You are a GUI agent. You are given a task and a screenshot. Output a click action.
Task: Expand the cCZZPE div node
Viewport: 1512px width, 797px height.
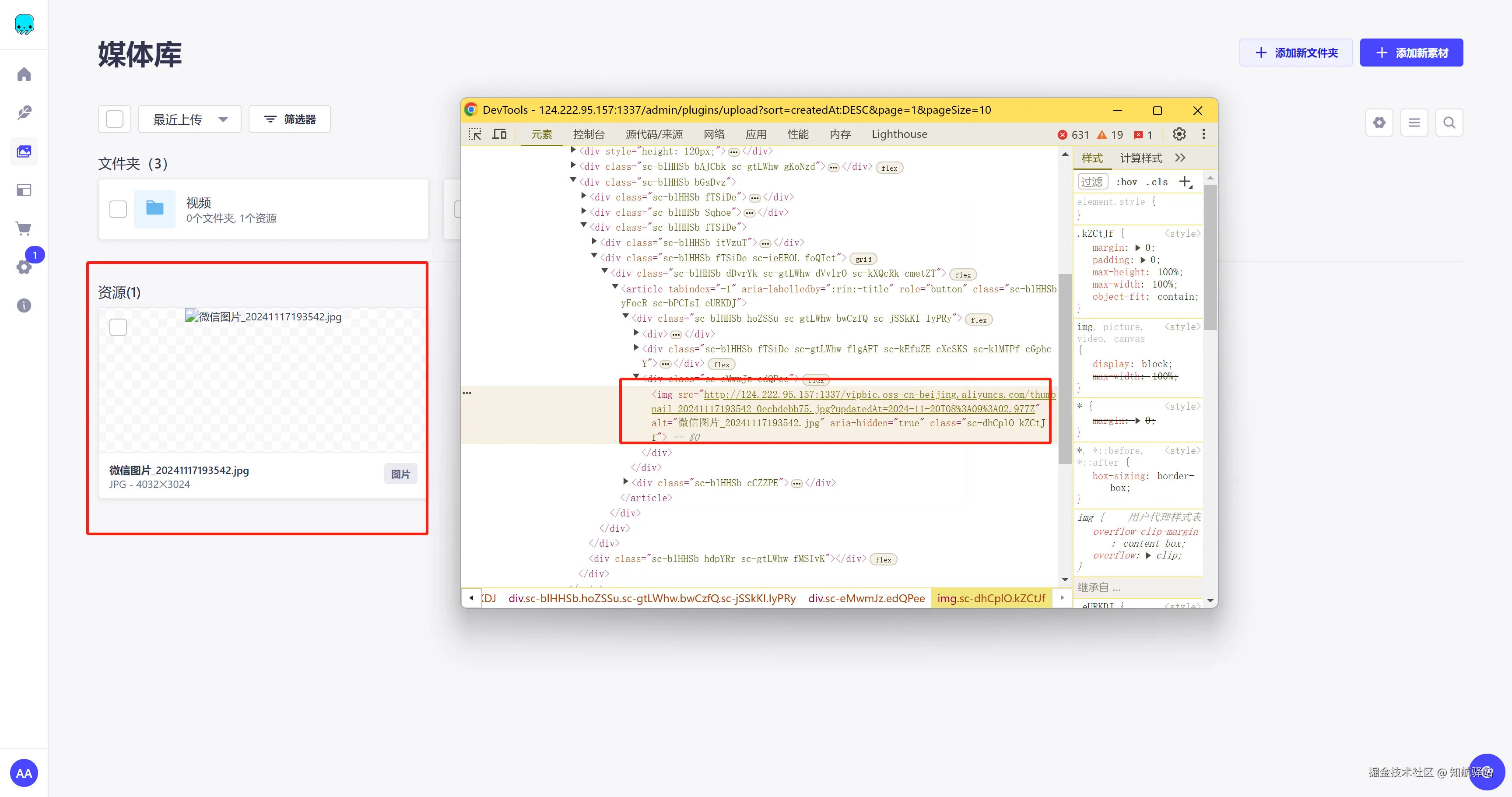(x=626, y=482)
